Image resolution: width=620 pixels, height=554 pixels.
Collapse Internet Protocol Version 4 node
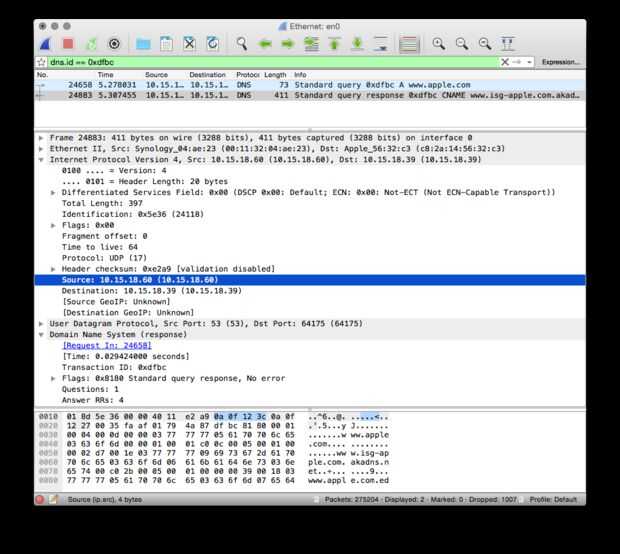[x=41, y=160]
